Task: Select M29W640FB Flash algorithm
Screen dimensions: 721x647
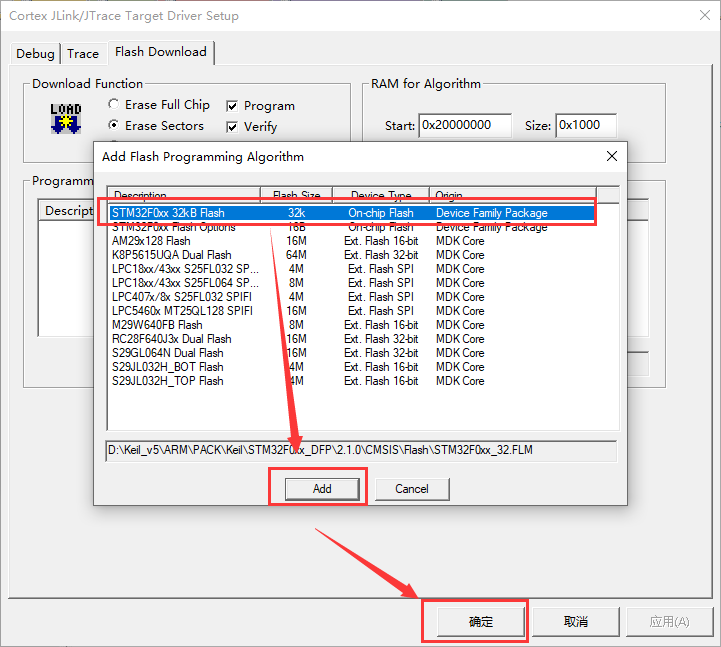Action: click(352, 325)
